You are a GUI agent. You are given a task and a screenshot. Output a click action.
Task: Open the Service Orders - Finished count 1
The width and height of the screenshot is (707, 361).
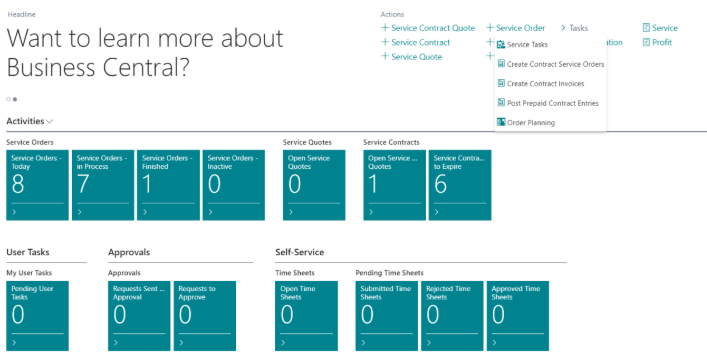tap(168, 185)
